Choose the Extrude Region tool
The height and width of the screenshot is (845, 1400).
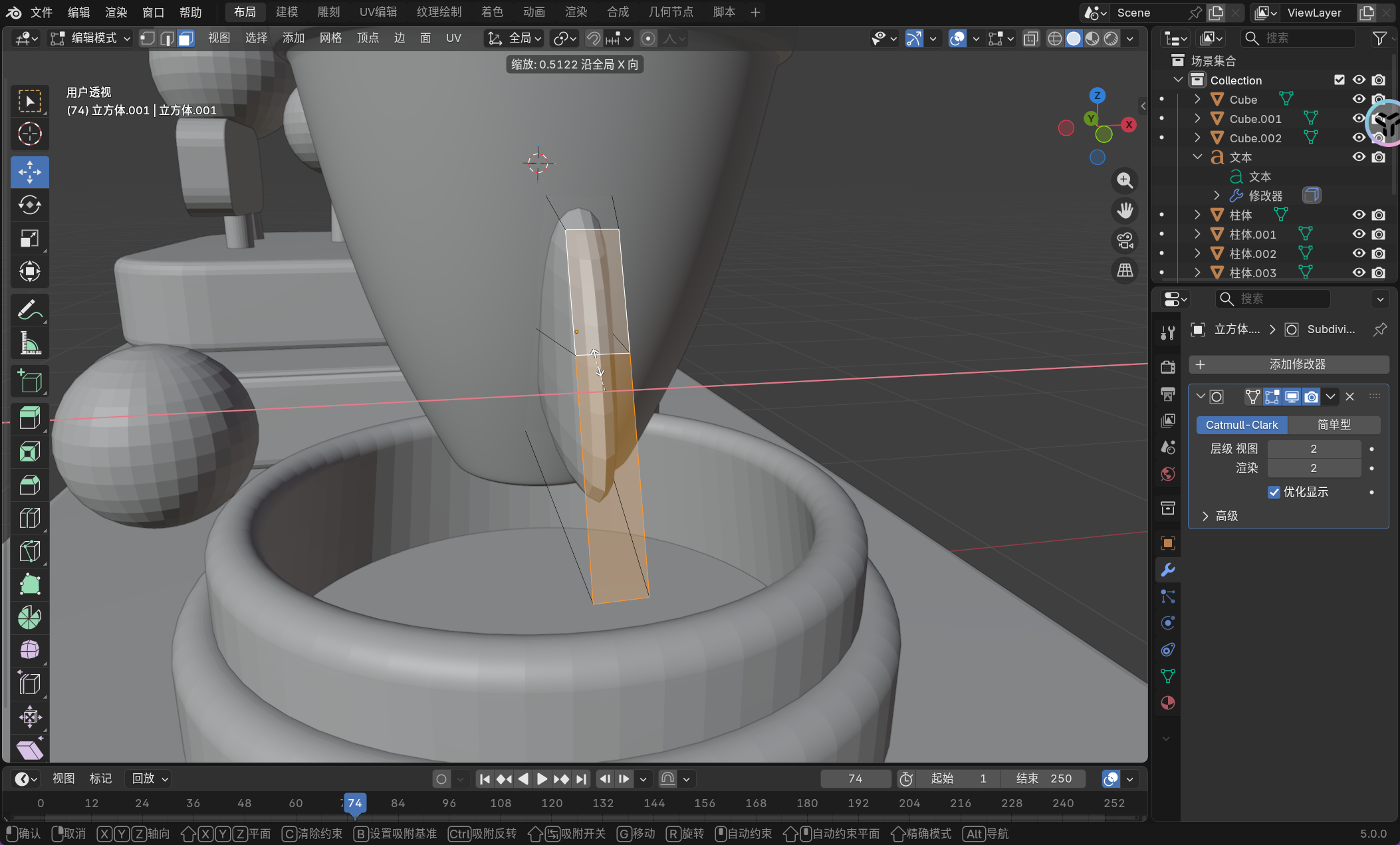coord(30,418)
